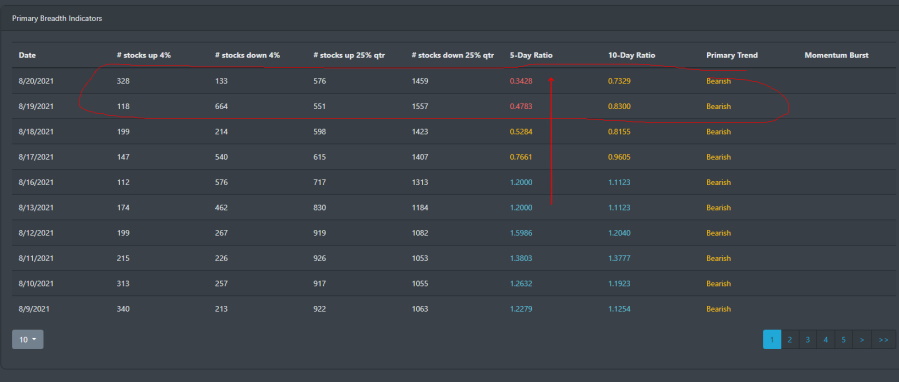Click 919 stocks up 25% qtr value
899x382 pixels.
pos(319,233)
